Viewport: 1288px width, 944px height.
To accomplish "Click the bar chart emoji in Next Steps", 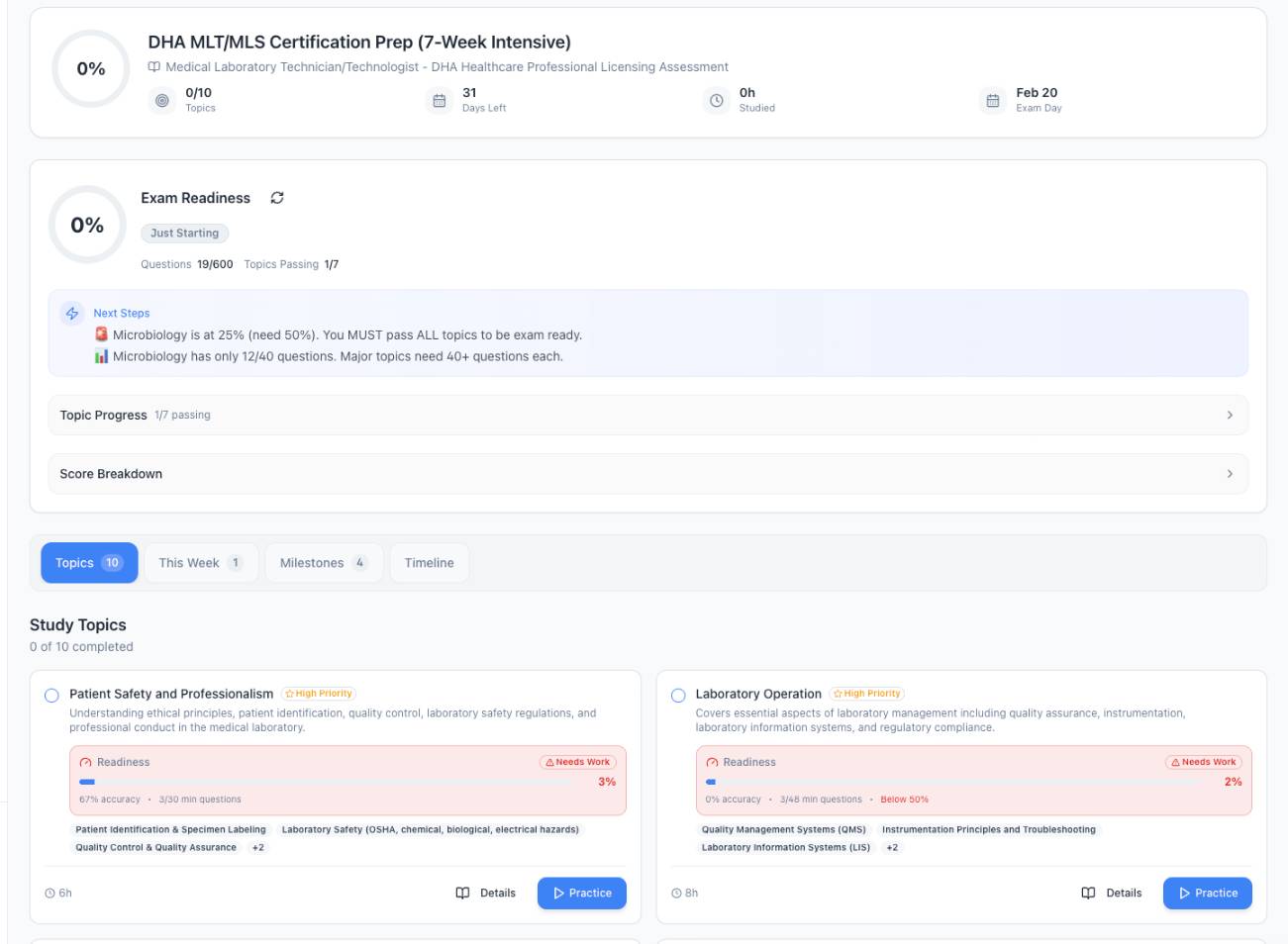I will [x=101, y=356].
